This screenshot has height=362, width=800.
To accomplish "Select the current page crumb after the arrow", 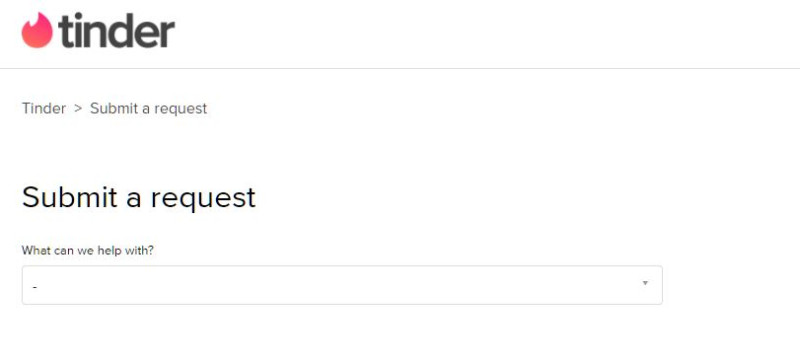I will pyautogui.click(x=148, y=108).
